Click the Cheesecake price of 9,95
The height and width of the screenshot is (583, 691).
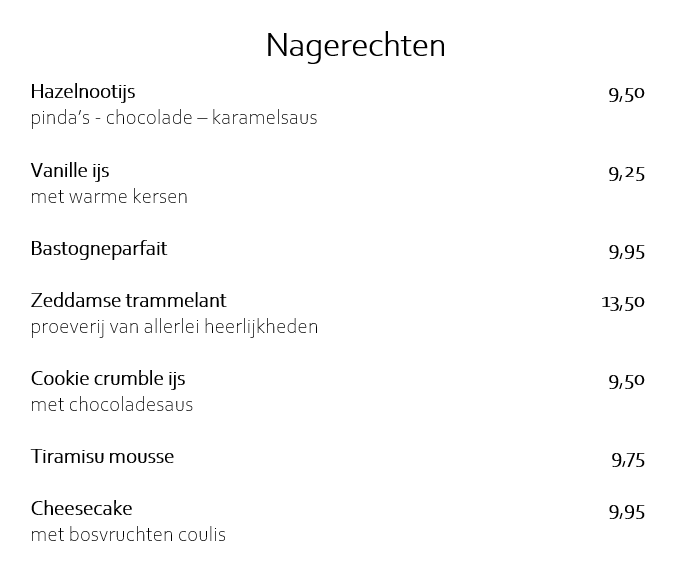tap(627, 512)
